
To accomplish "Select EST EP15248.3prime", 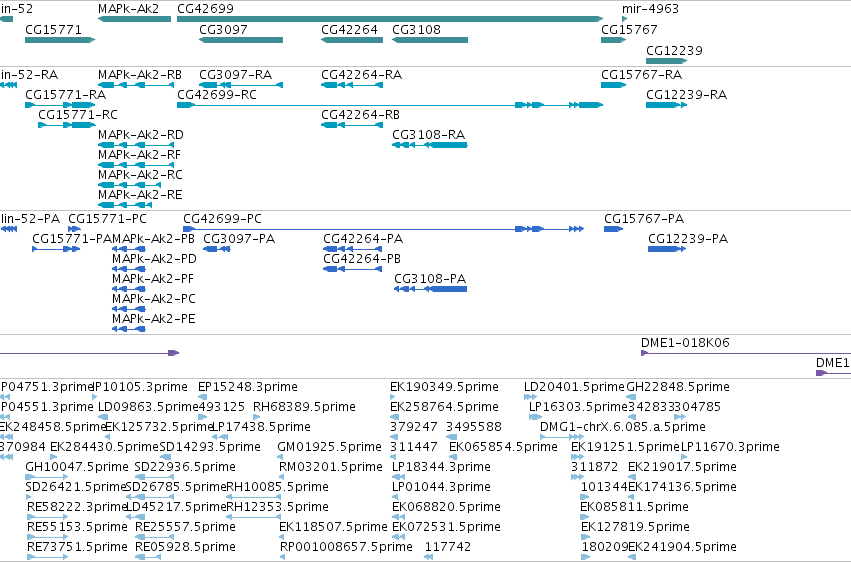I will [202, 397].
